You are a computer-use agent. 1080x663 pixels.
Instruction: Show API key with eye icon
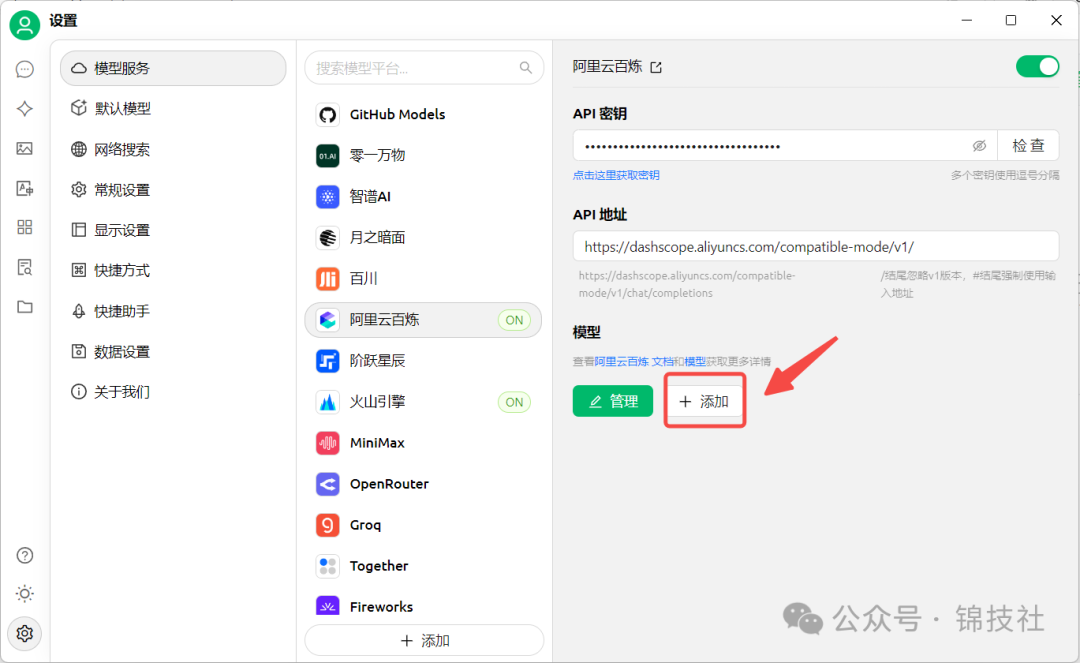click(979, 146)
